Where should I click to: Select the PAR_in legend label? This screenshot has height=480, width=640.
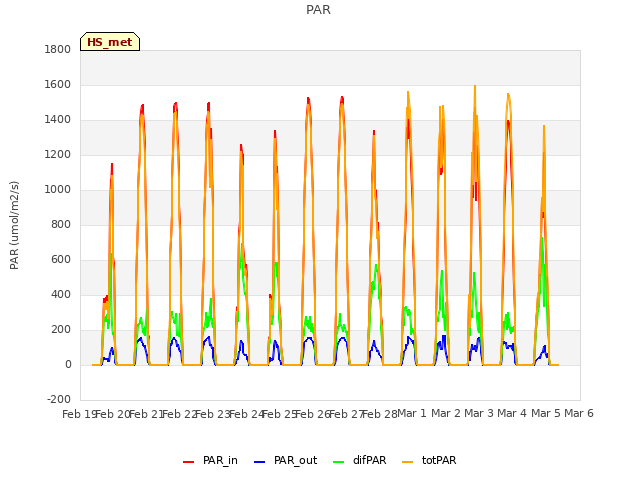(220, 460)
